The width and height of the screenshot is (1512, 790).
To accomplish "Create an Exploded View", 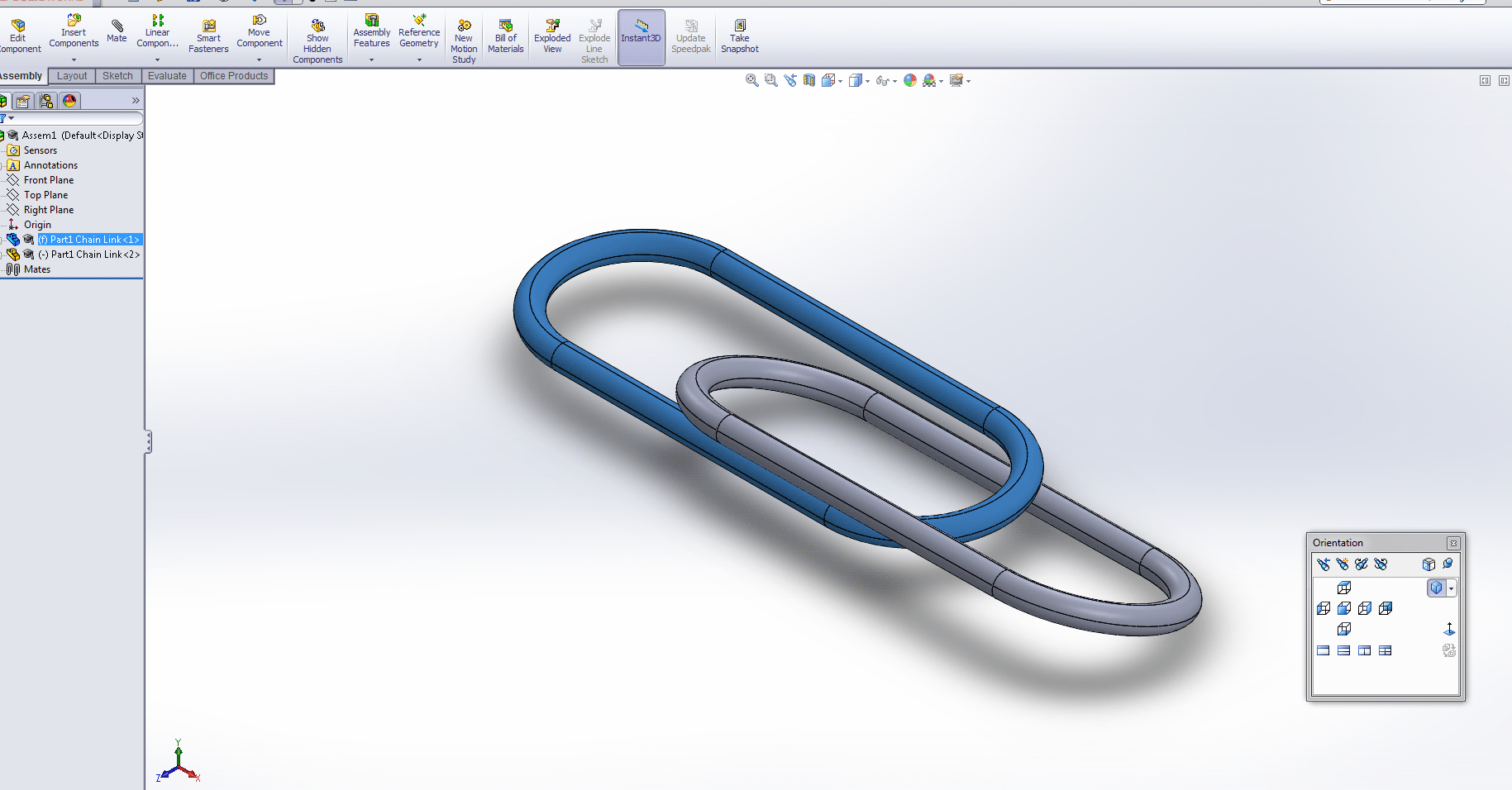I will 552,37.
